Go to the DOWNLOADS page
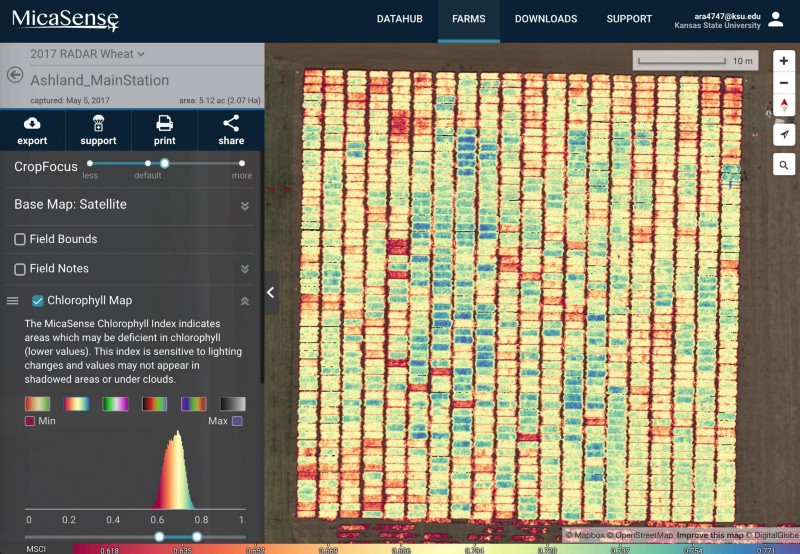Screen dimensions: 800x554 pyautogui.click(x=545, y=19)
